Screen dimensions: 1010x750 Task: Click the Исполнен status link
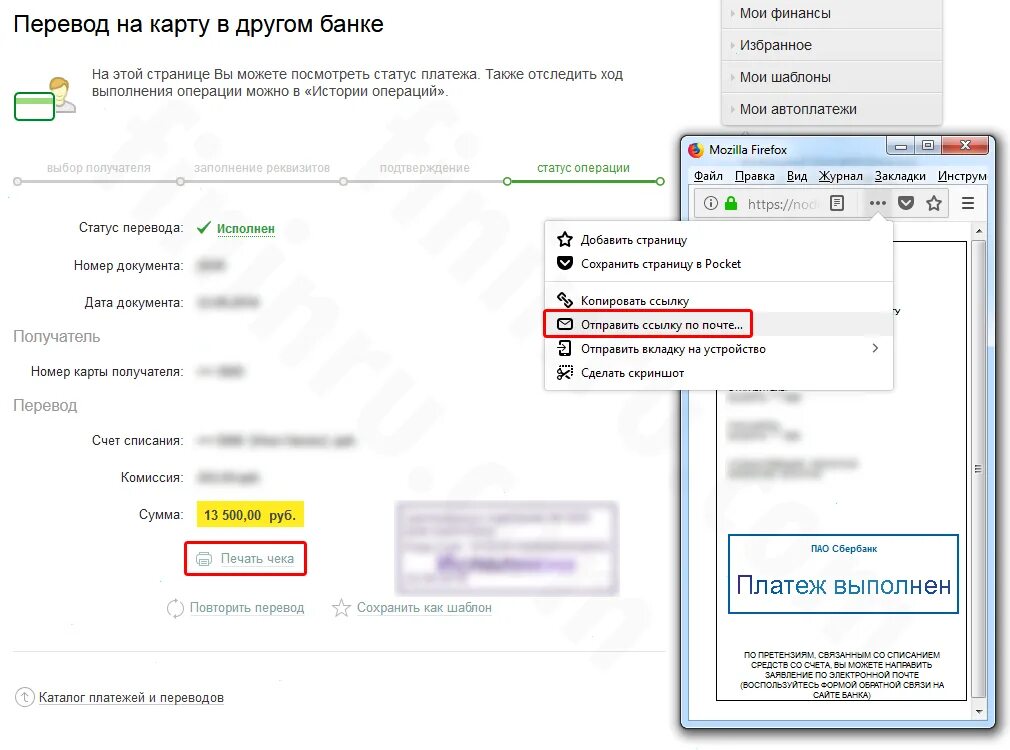245,229
